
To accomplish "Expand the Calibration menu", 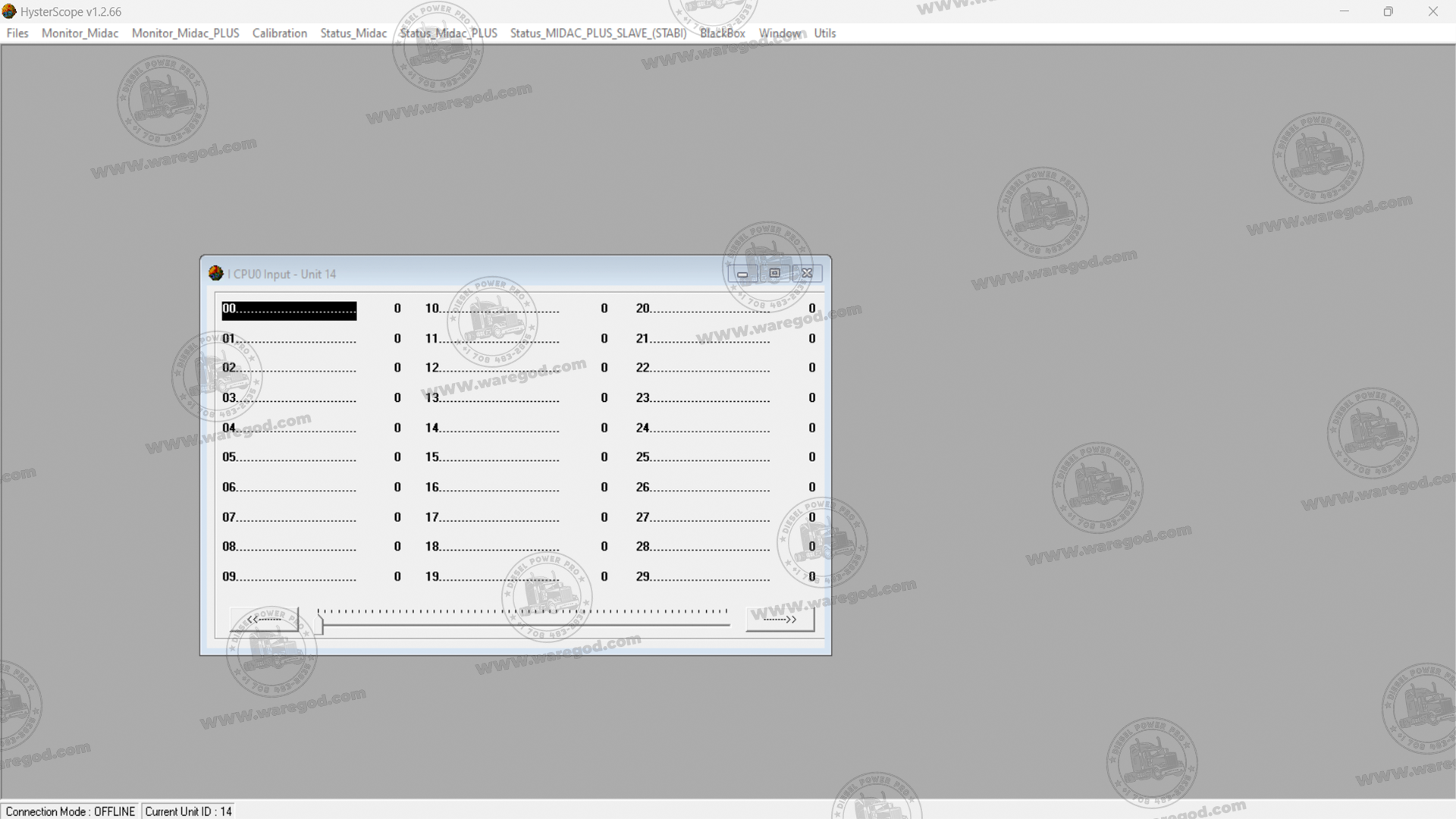I will click(x=279, y=33).
